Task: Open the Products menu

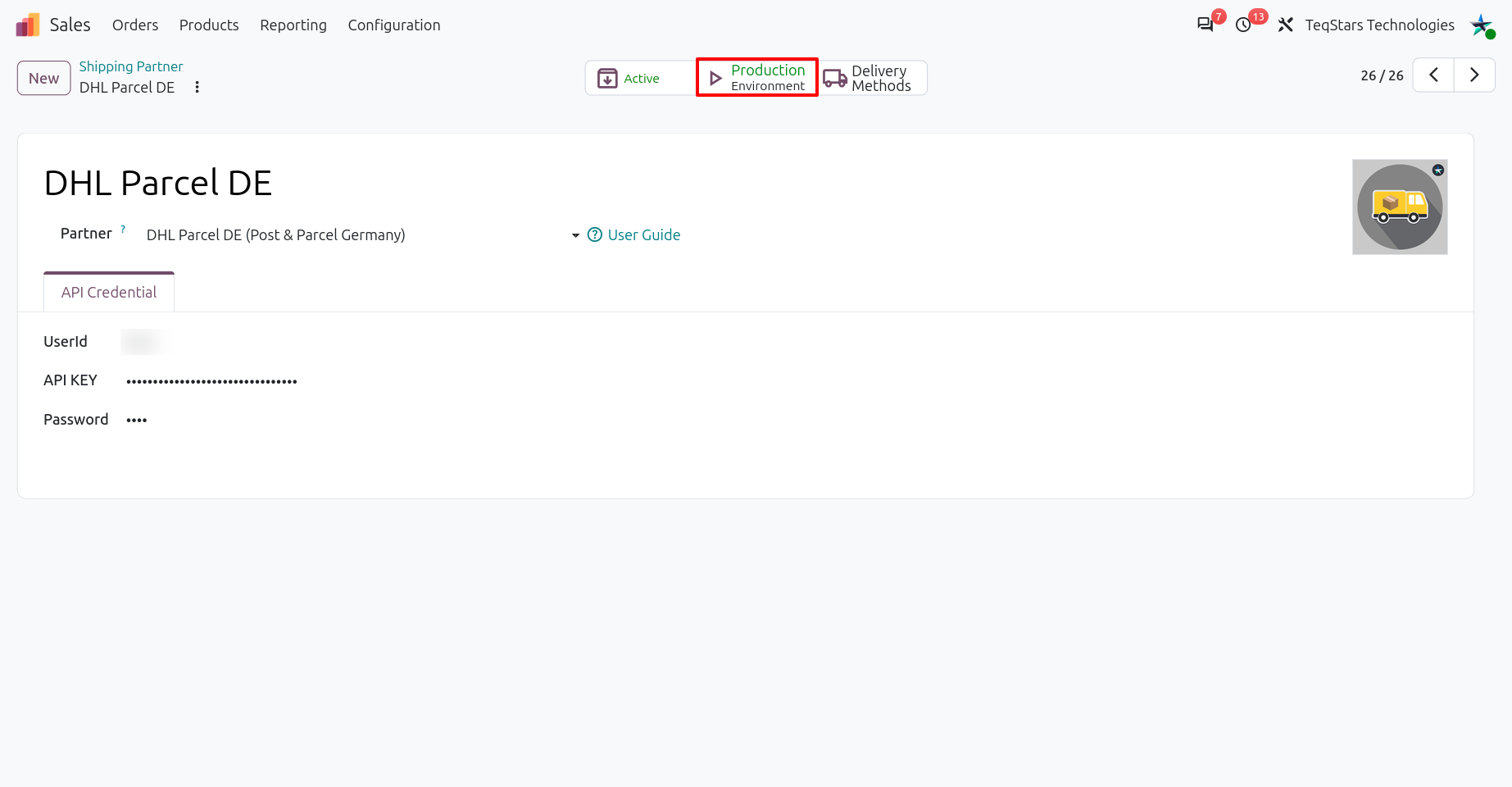Action: click(209, 25)
